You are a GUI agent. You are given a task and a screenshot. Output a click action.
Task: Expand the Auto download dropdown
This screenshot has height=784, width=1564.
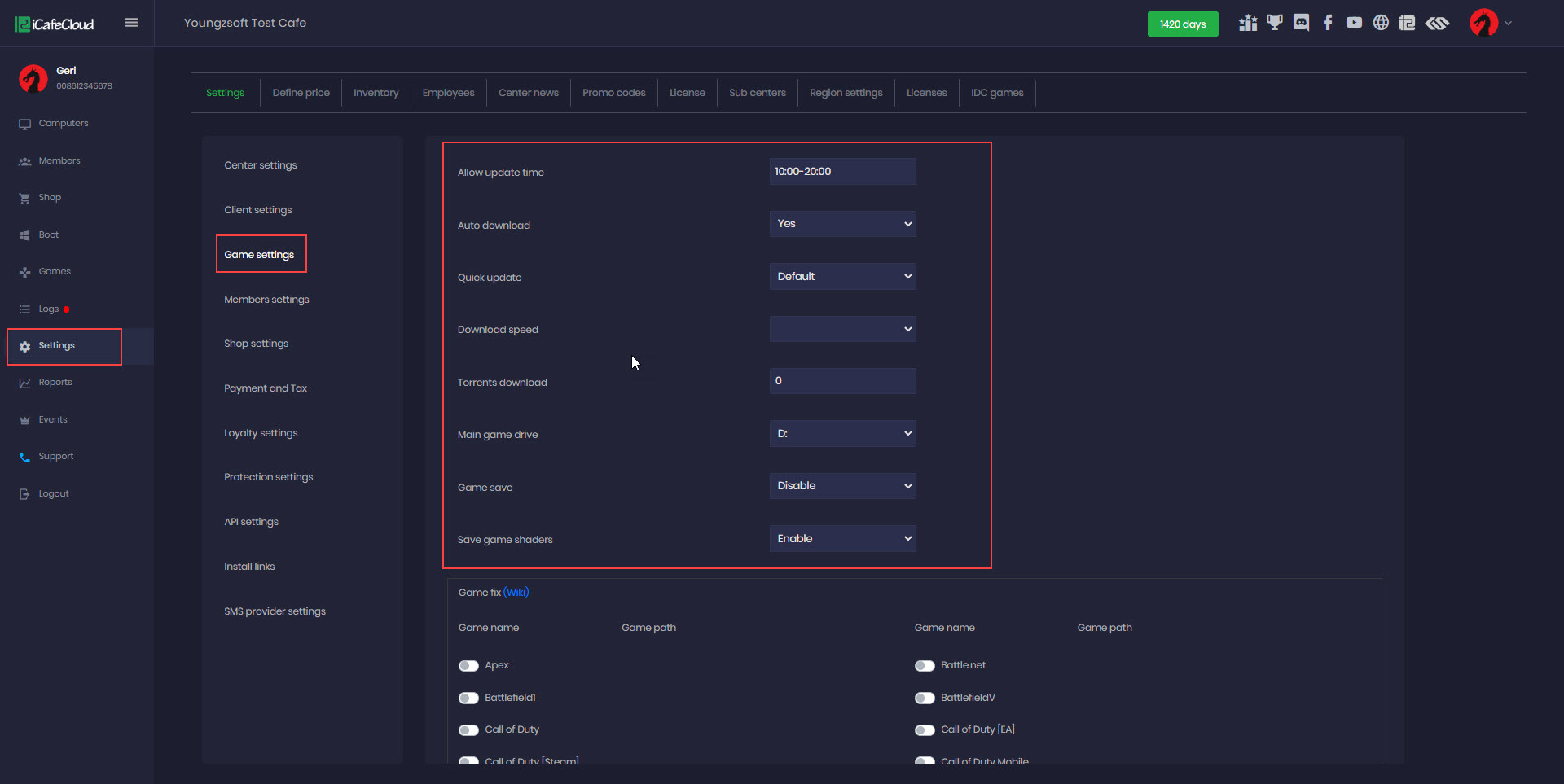[842, 224]
